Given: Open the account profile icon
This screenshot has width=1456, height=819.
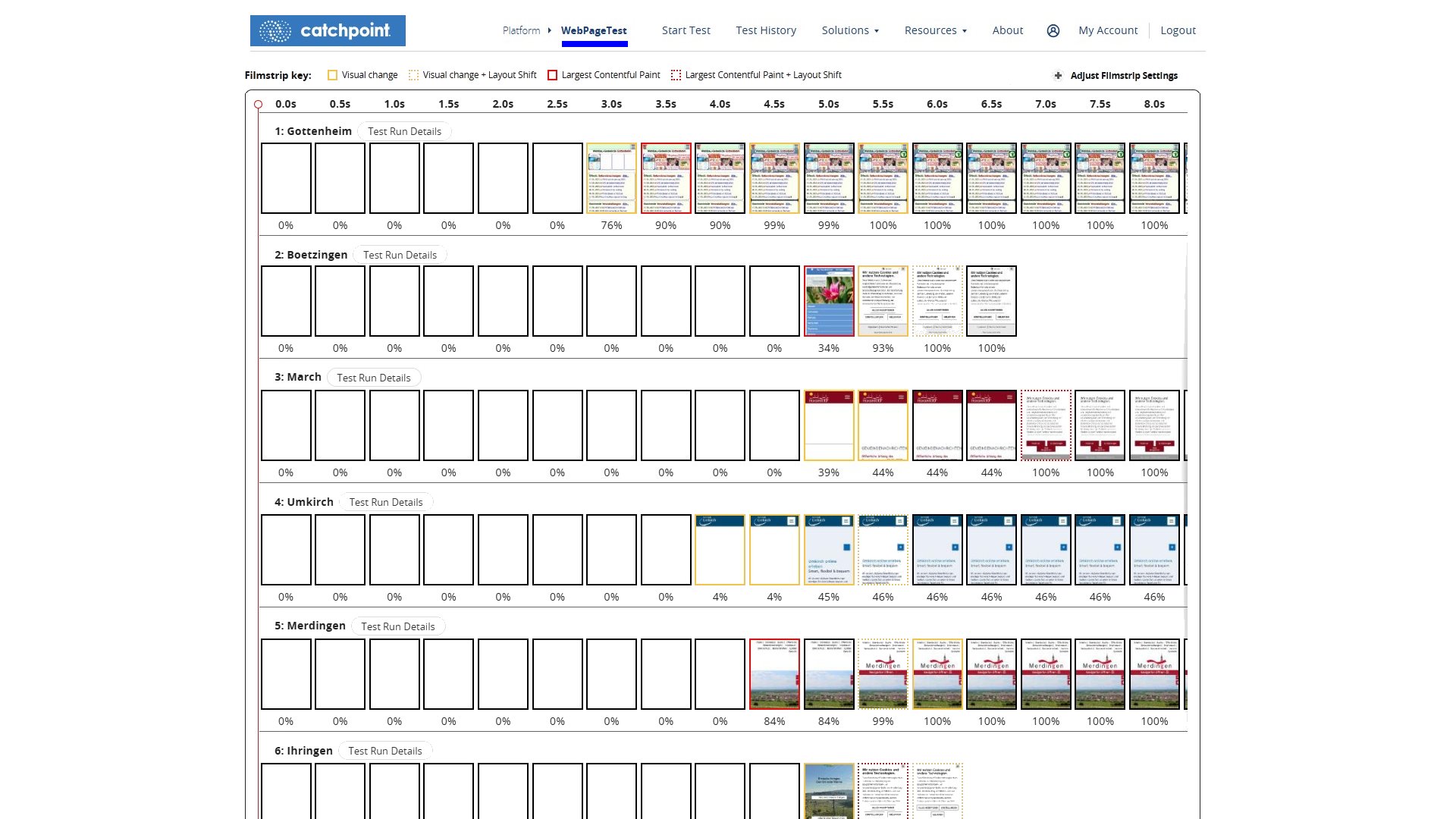Looking at the screenshot, I should coord(1053,30).
